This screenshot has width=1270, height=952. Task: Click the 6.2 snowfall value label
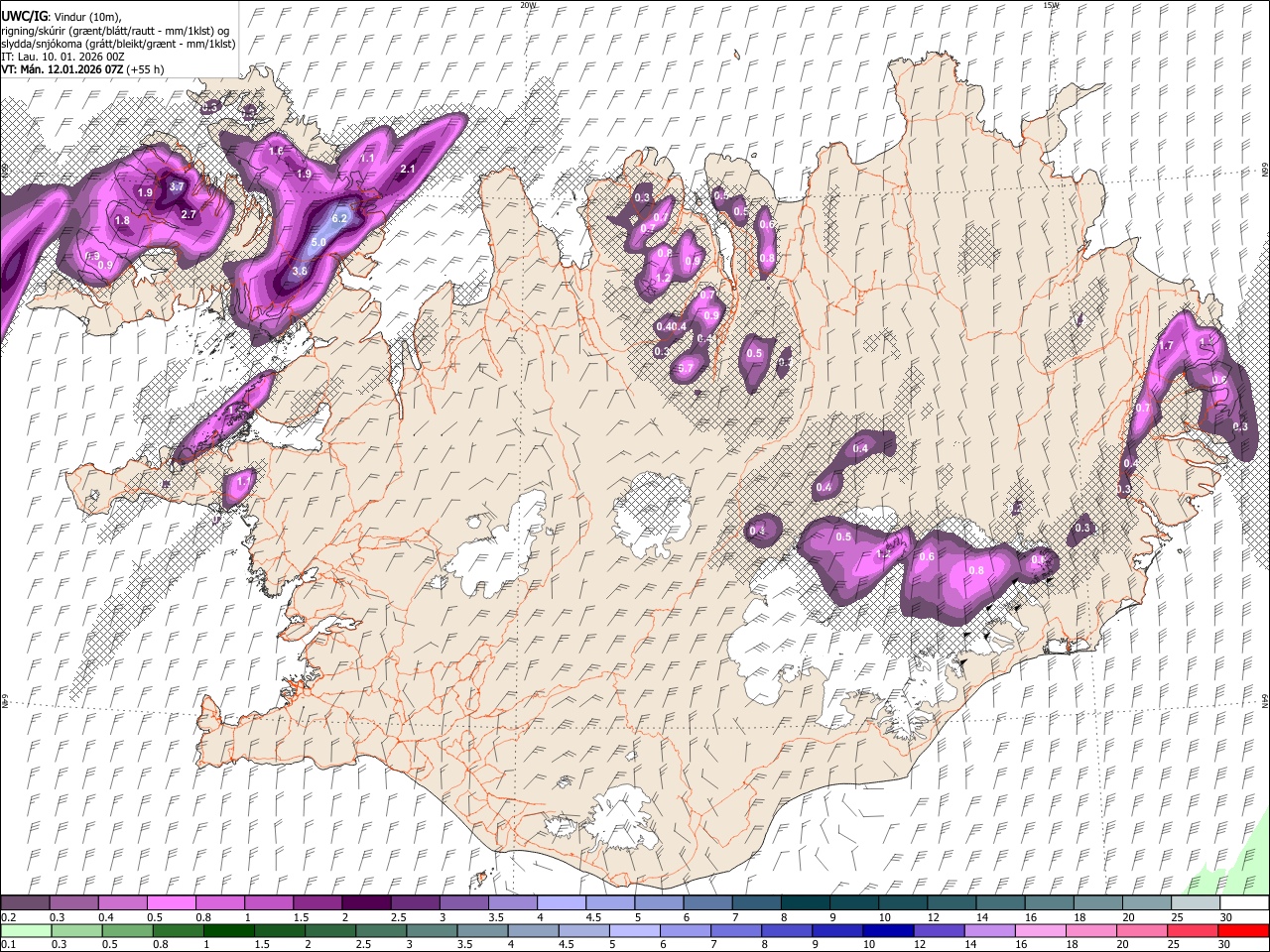tap(339, 219)
